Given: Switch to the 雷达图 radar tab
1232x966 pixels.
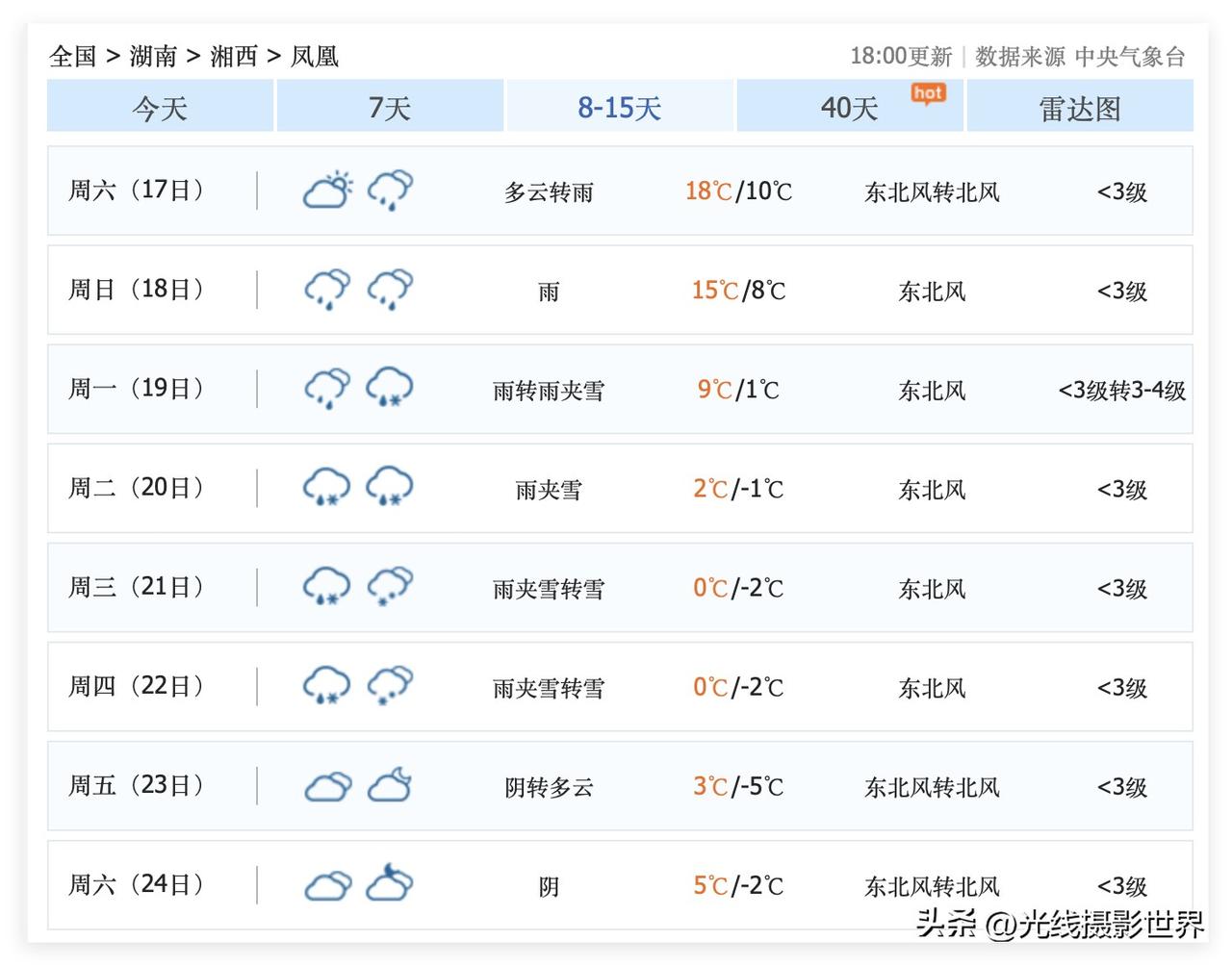Looking at the screenshot, I should (x=1080, y=107).
